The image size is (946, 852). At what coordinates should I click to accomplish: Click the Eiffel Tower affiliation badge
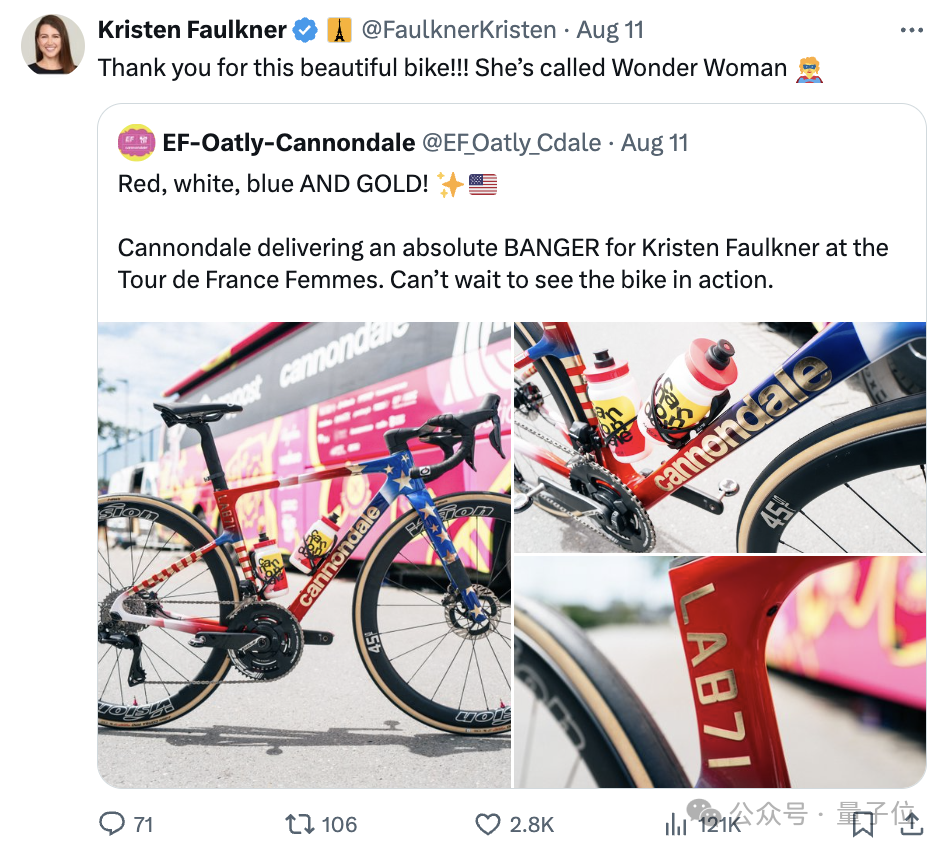pos(339,31)
